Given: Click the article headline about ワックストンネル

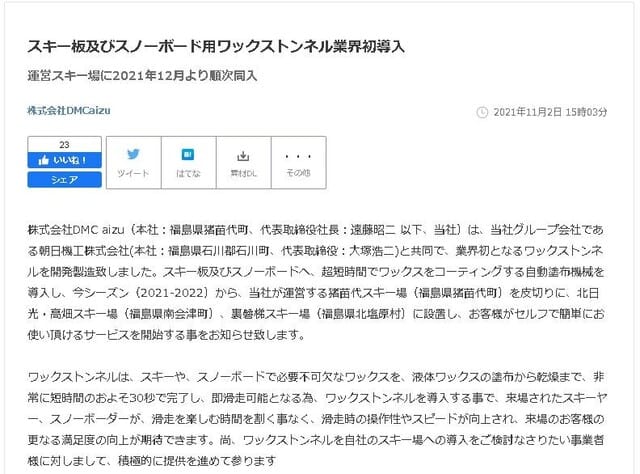Looking at the screenshot, I should pos(215,47).
